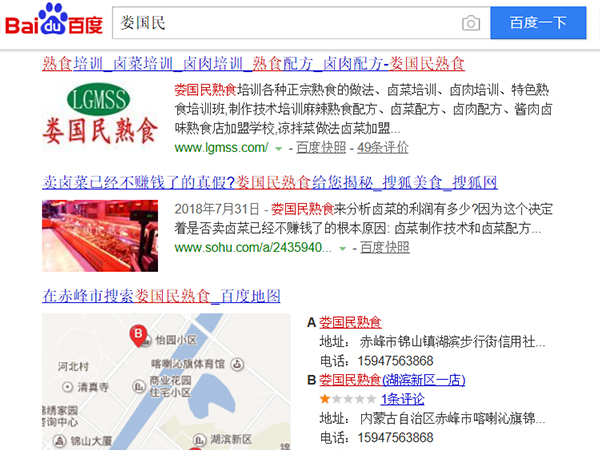Click the red deli counter thumbnail
Viewport: 600px width, 450px height.
[100, 236]
